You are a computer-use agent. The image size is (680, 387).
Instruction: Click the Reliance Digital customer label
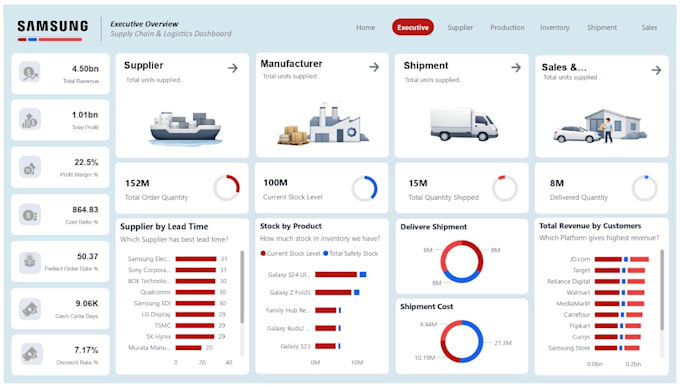click(569, 281)
